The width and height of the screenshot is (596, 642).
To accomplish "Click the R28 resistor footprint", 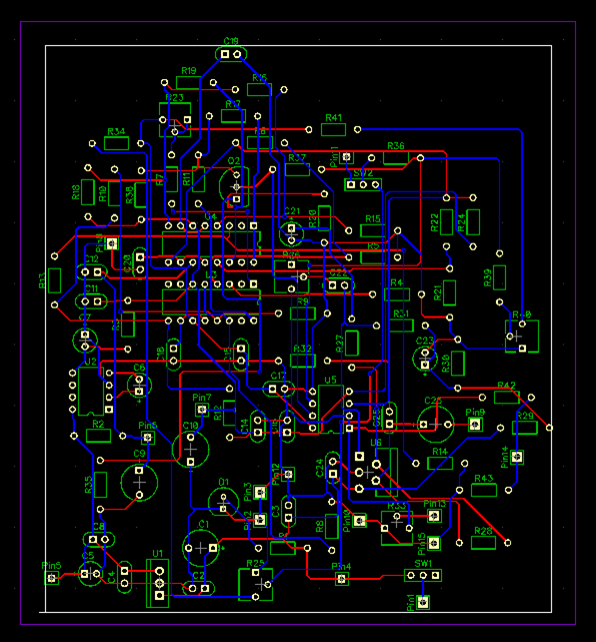I will [483, 543].
